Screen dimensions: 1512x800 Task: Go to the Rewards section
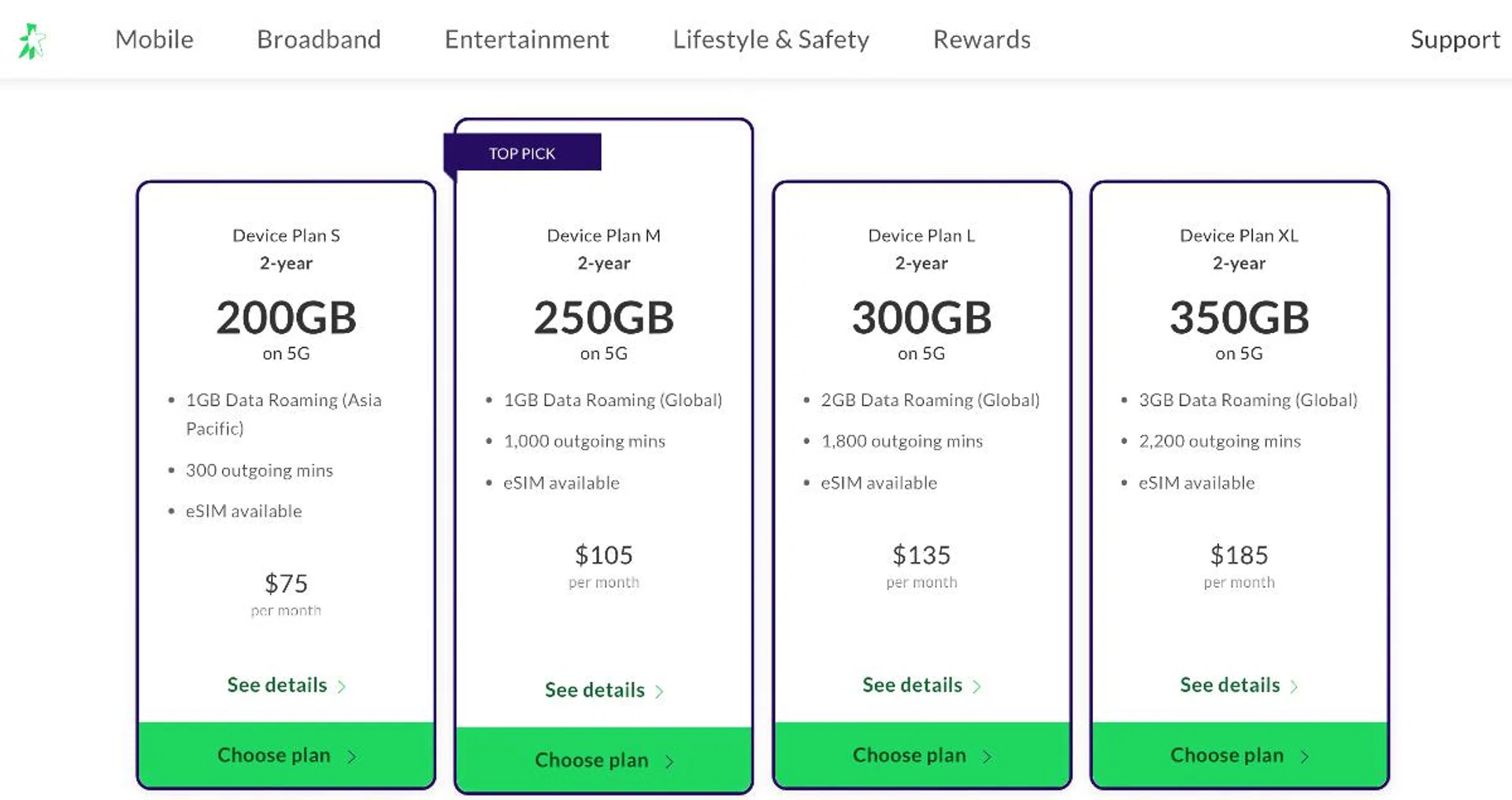pos(982,39)
